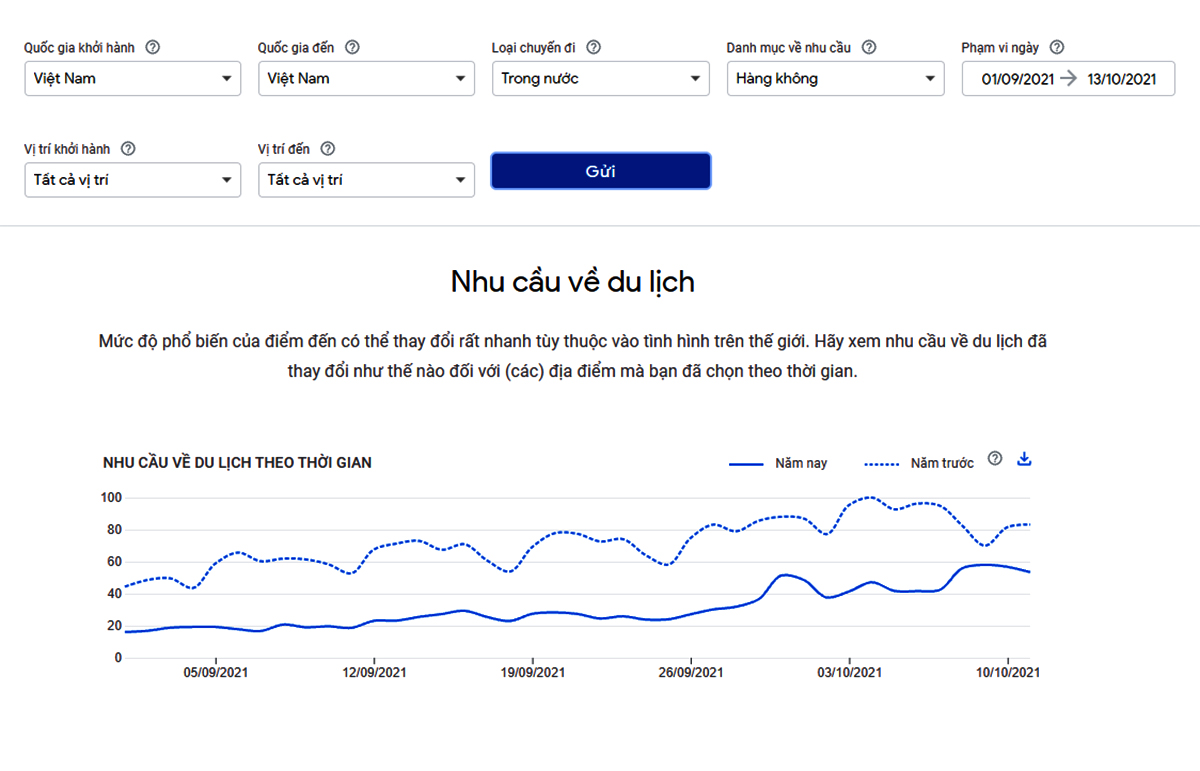Click help icon next to Loại chuyến đi

(x=594, y=47)
